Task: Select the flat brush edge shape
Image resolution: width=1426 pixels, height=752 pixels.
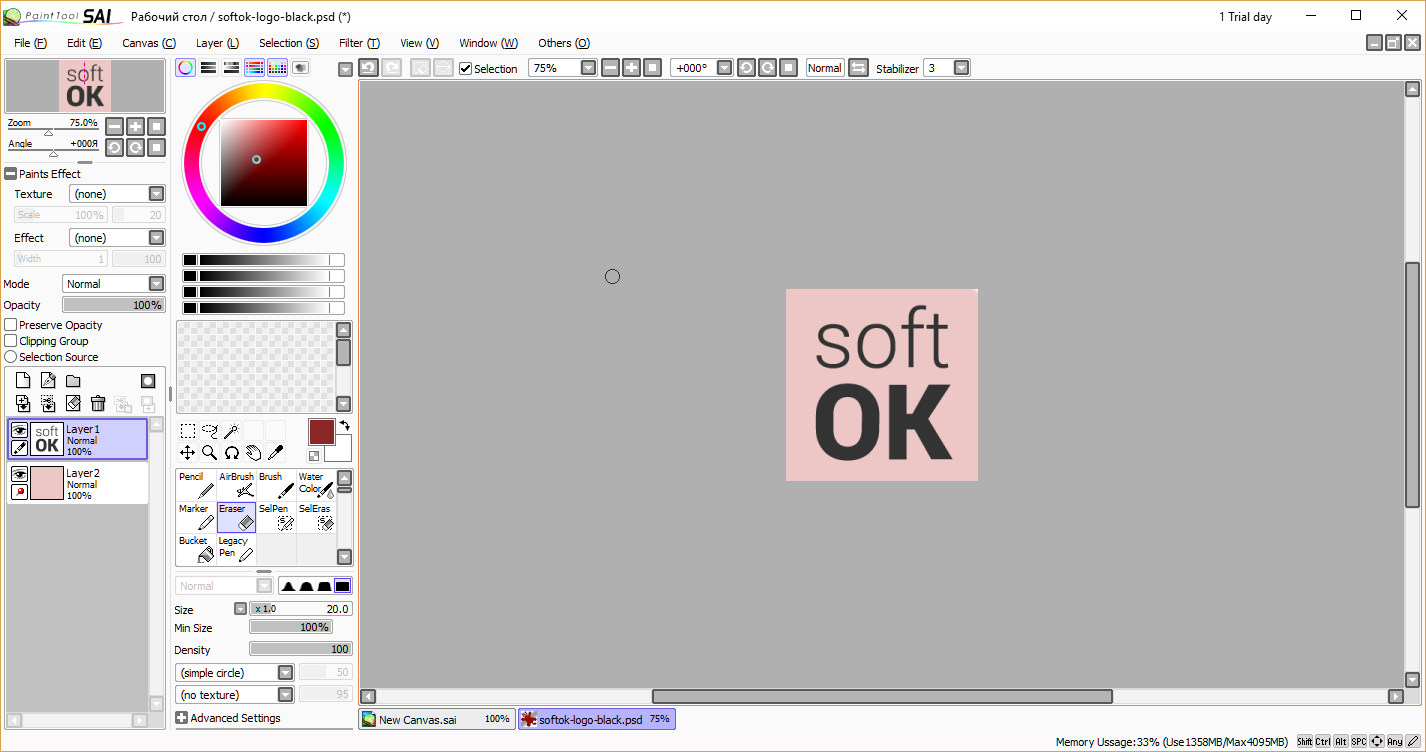Action: pos(343,586)
